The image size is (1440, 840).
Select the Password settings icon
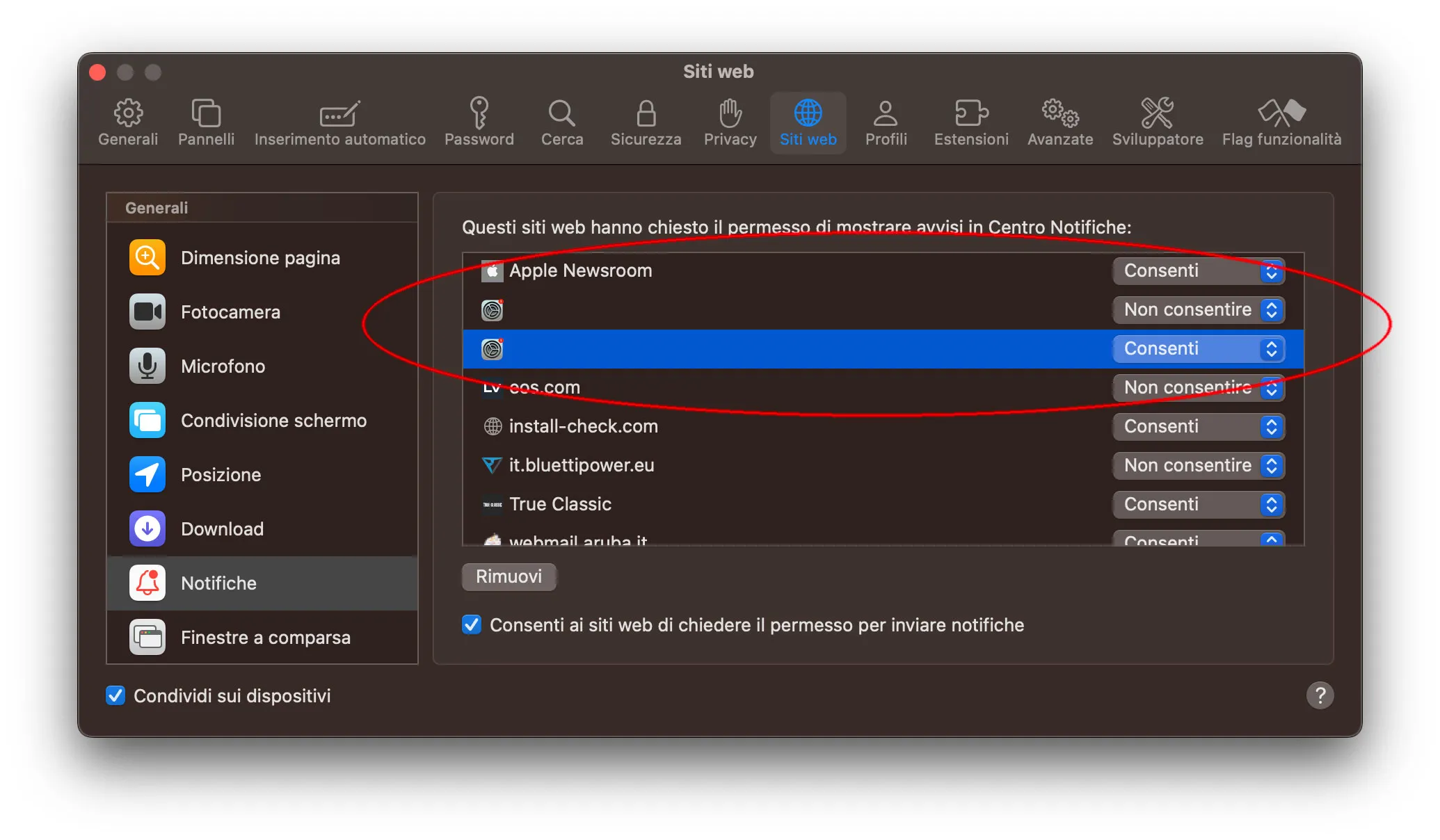479,122
